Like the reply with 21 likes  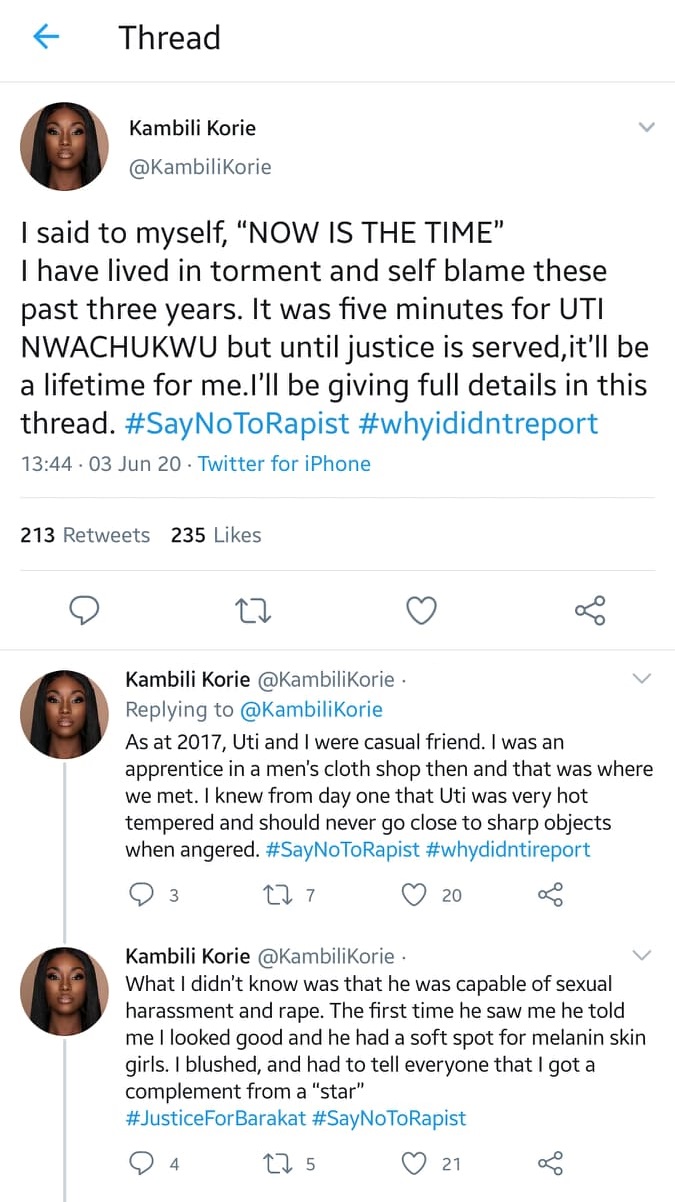tap(414, 1164)
